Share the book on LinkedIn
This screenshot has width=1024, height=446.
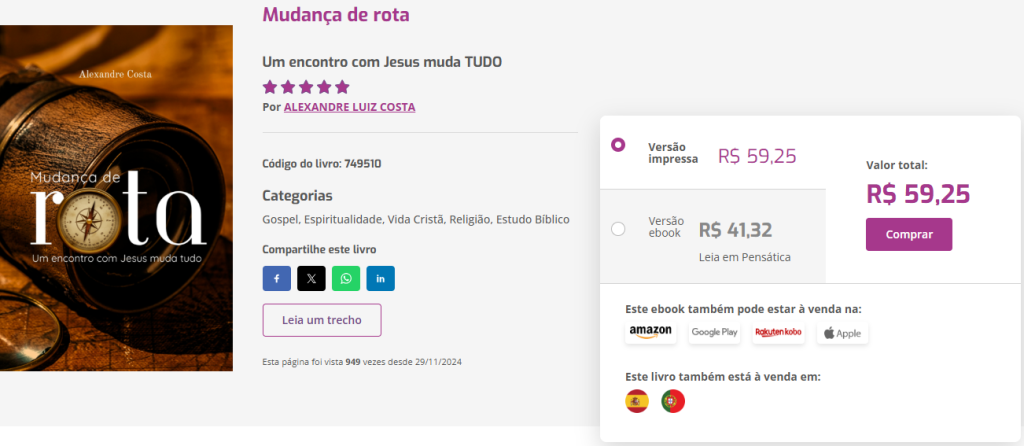tap(380, 278)
